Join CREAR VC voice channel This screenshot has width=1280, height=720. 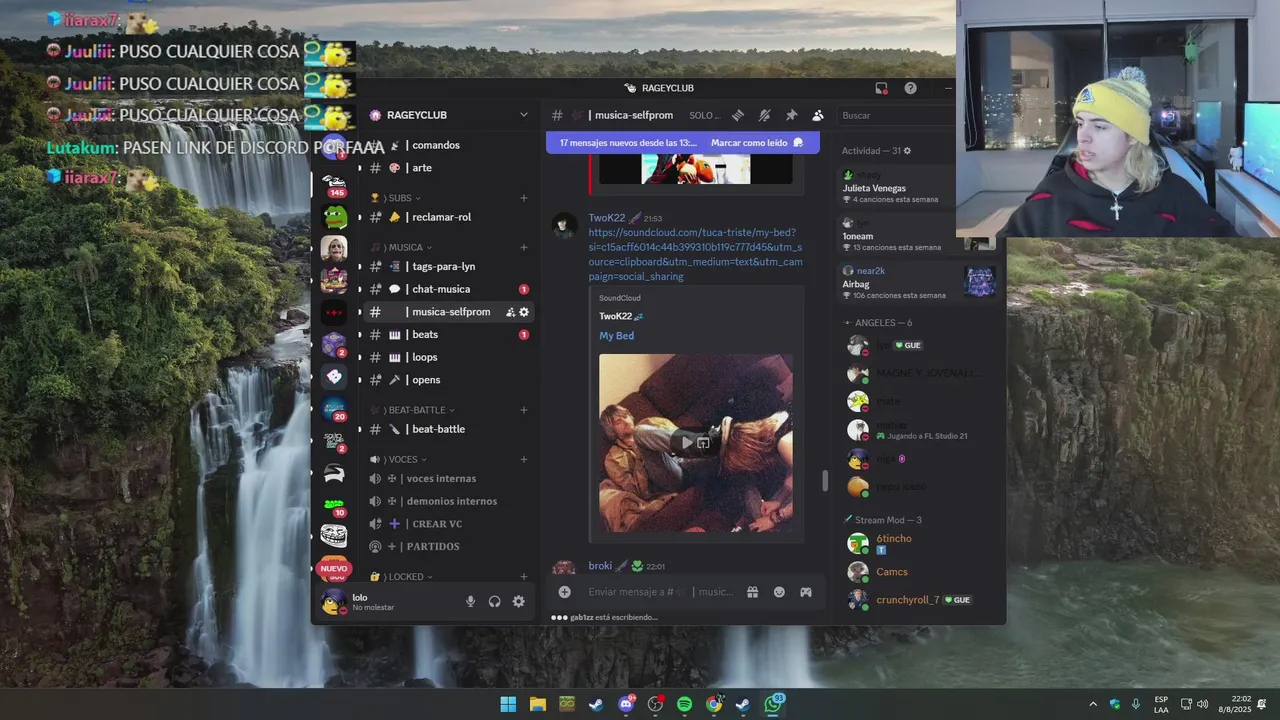pos(449,524)
